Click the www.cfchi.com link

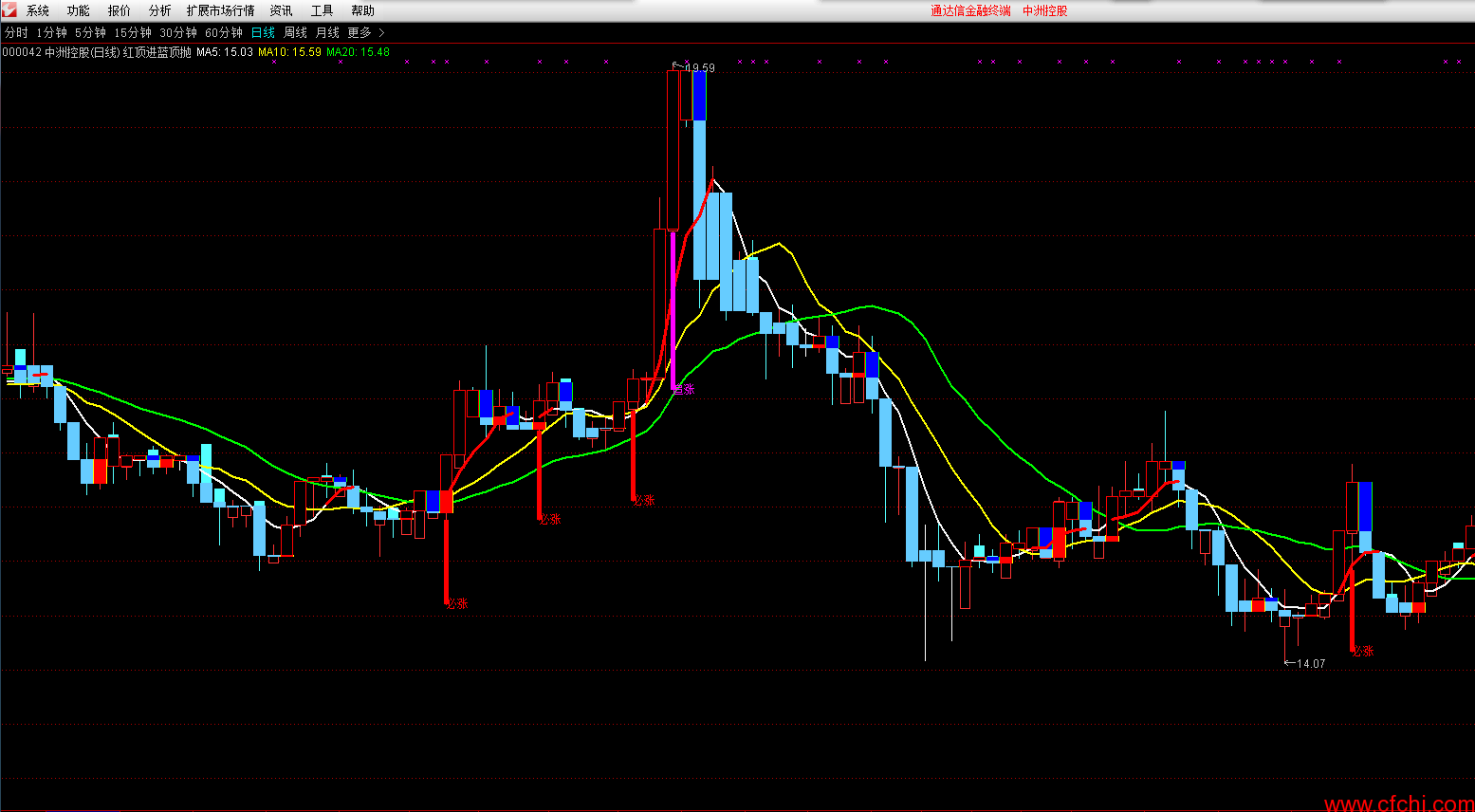tap(1399, 803)
